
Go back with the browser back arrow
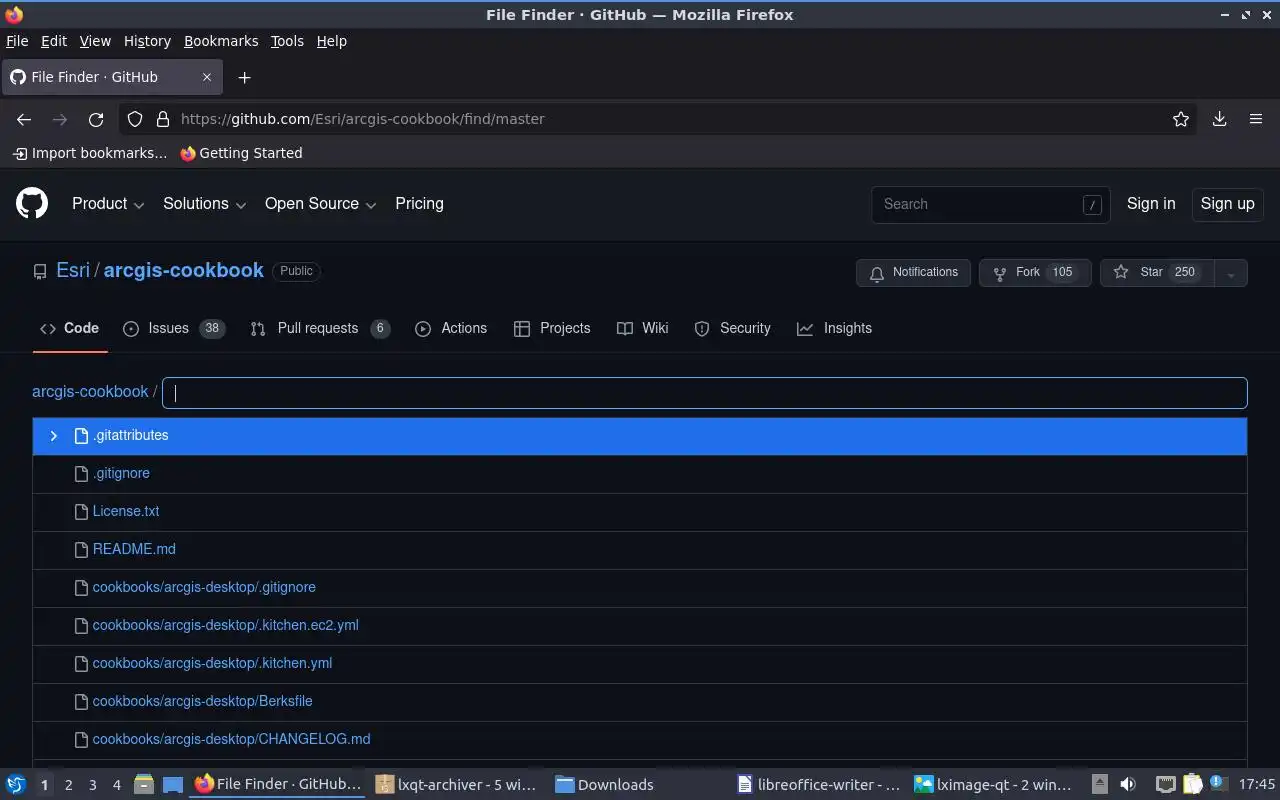click(x=24, y=119)
